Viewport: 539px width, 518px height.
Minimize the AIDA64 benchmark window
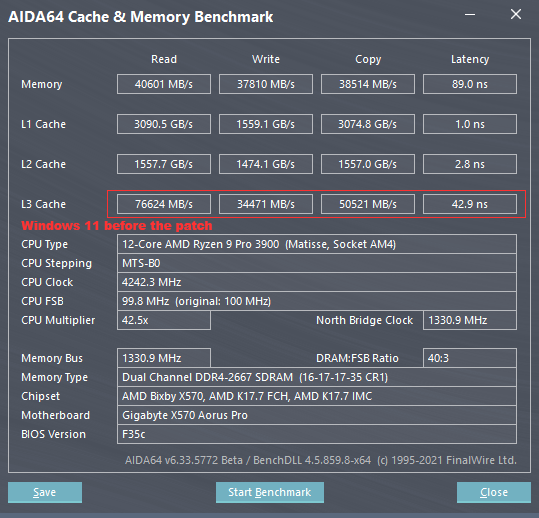pos(470,14)
